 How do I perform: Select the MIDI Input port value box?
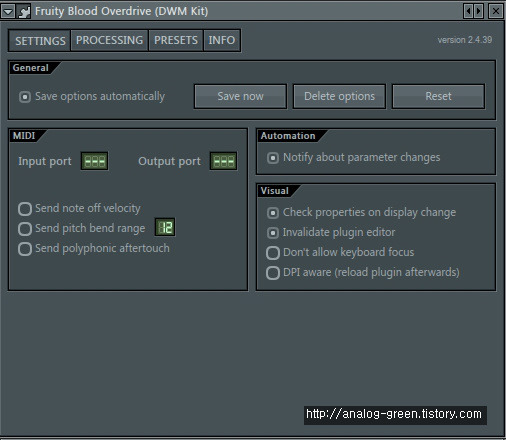(94, 161)
